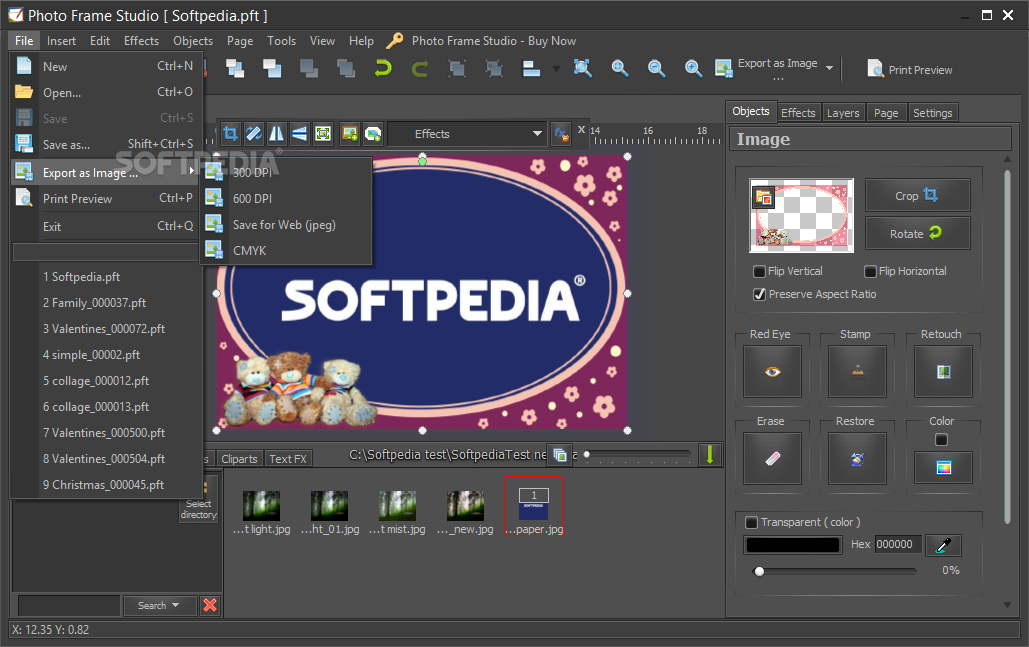Viewport: 1029px width, 647px height.
Task: Click the Crop button in Image panel
Action: pos(917,196)
